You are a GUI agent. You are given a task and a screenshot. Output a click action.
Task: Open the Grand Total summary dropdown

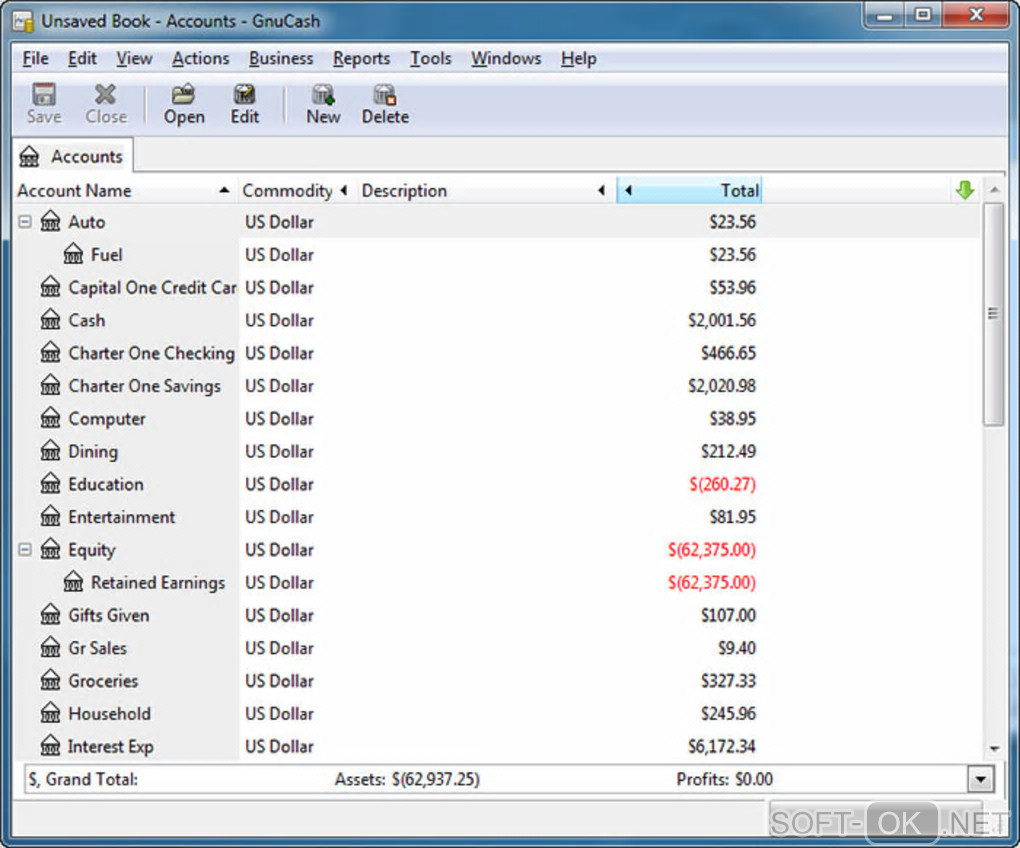pos(980,779)
